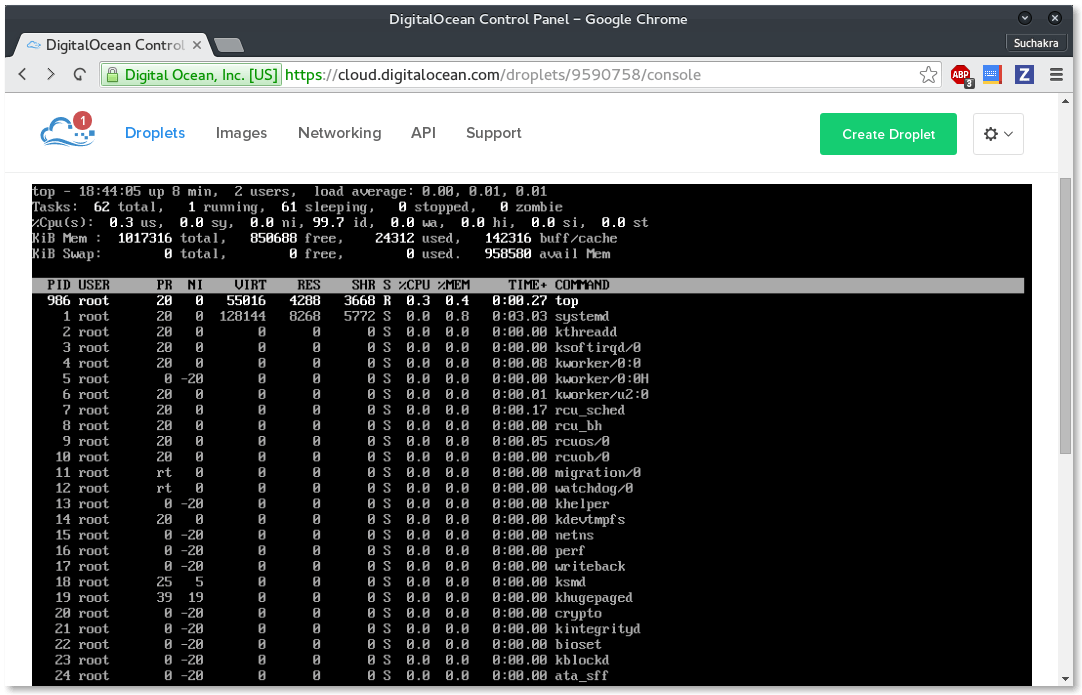Screen dimensions: 1082x695
Task: Open the Chrome hamburger menu
Action: coord(1056,75)
